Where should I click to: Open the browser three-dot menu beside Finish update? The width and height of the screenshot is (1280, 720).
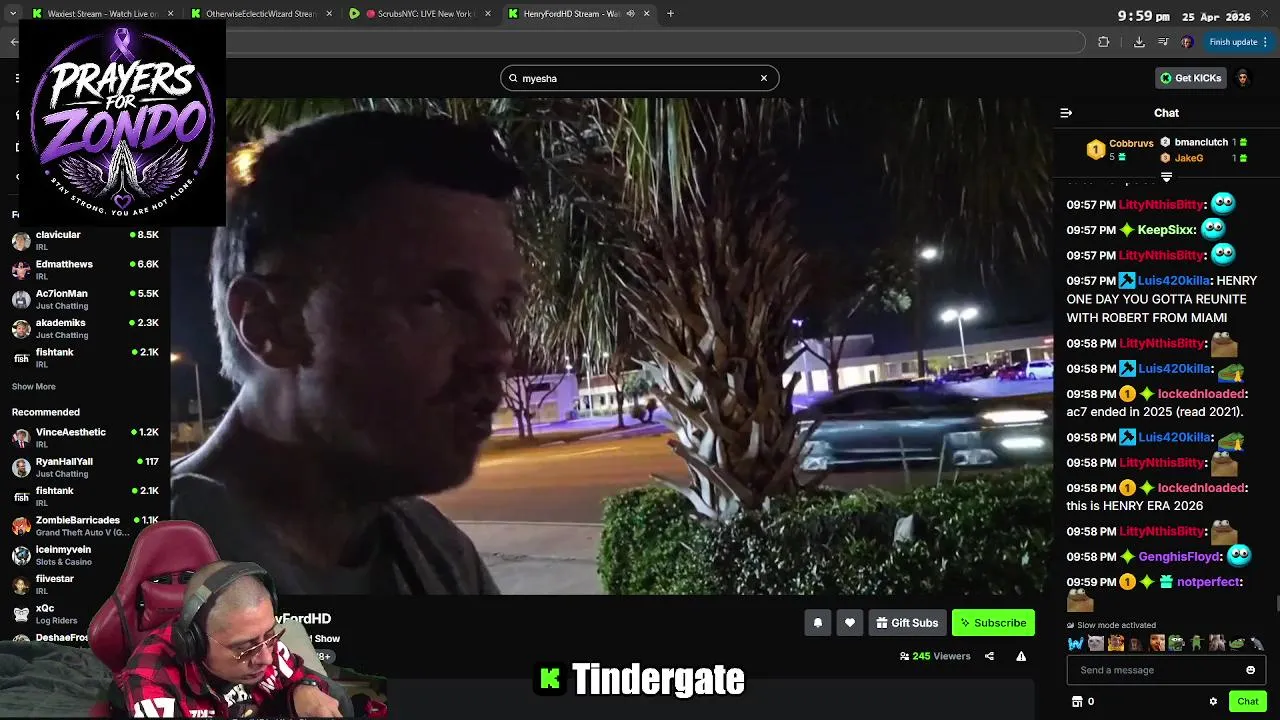[1265, 42]
